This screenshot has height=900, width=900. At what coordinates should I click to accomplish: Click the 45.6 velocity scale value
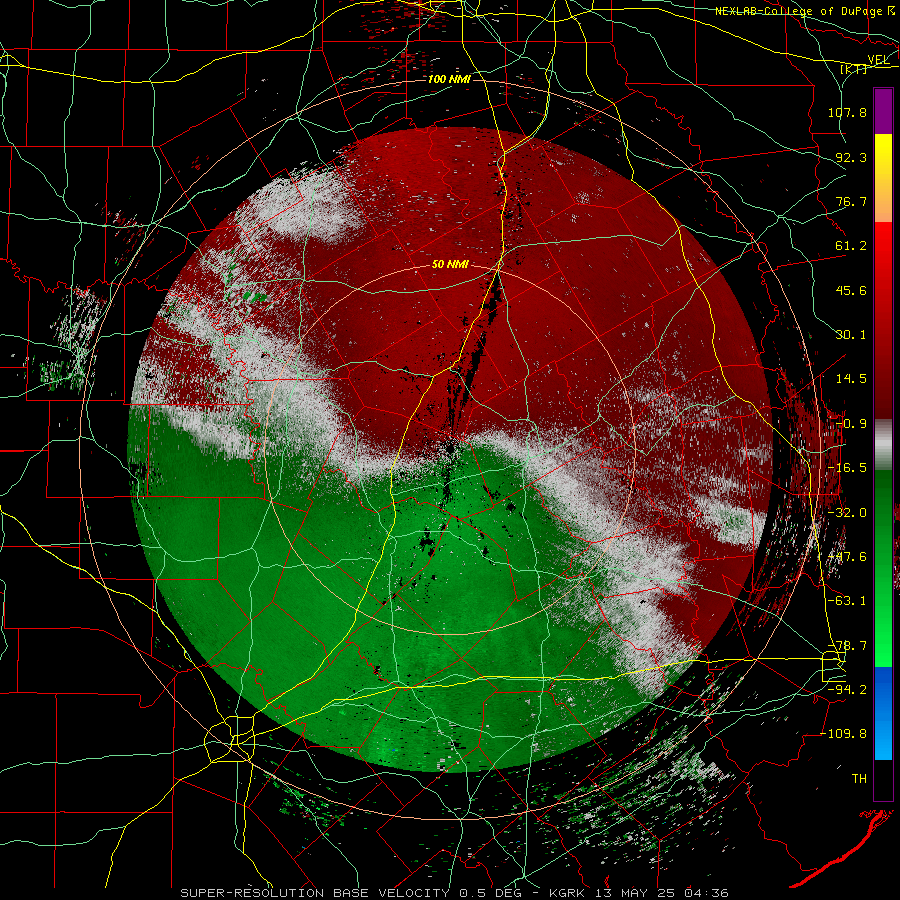(851, 290)
